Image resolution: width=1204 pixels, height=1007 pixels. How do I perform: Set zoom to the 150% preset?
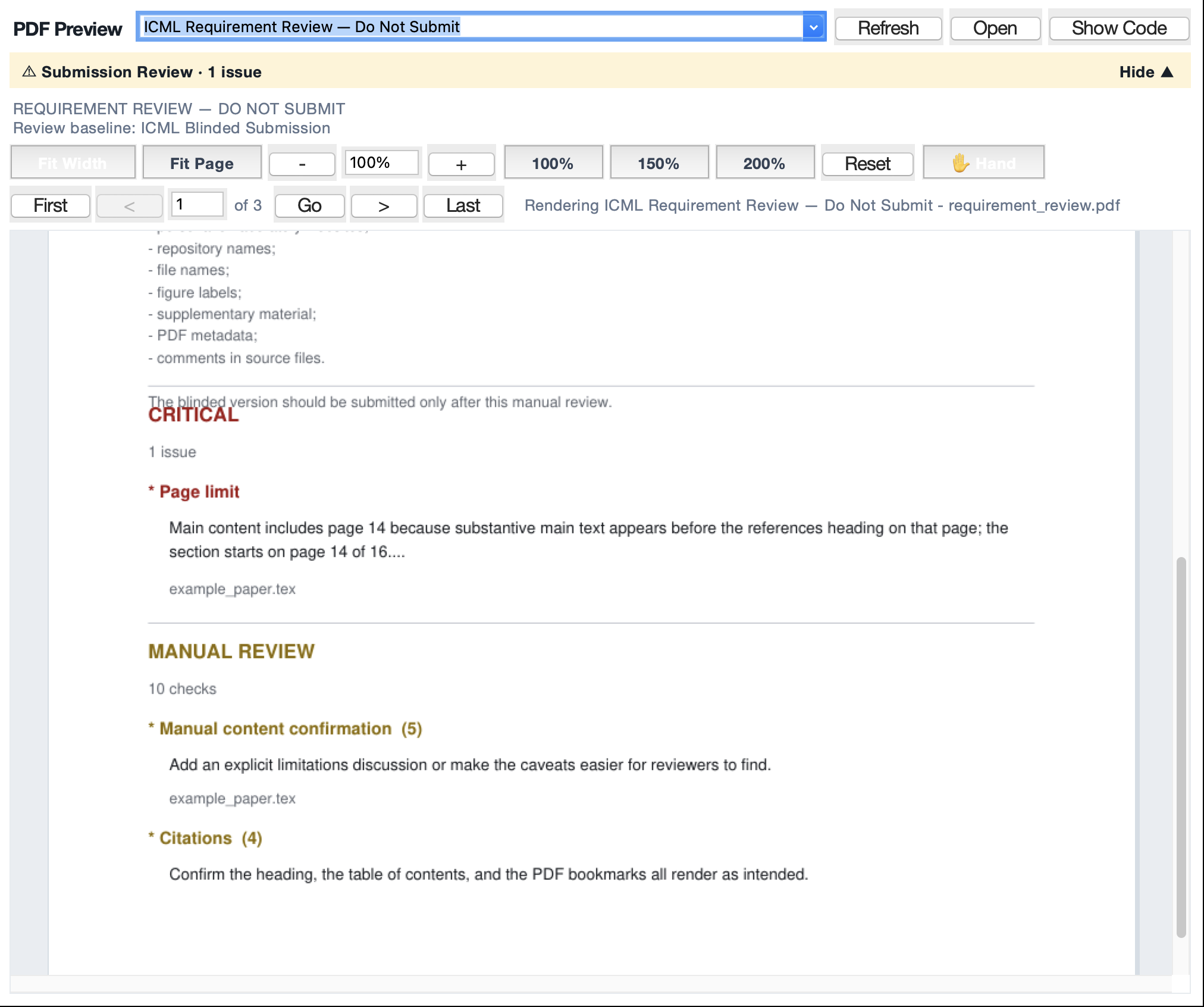[659, 163]
